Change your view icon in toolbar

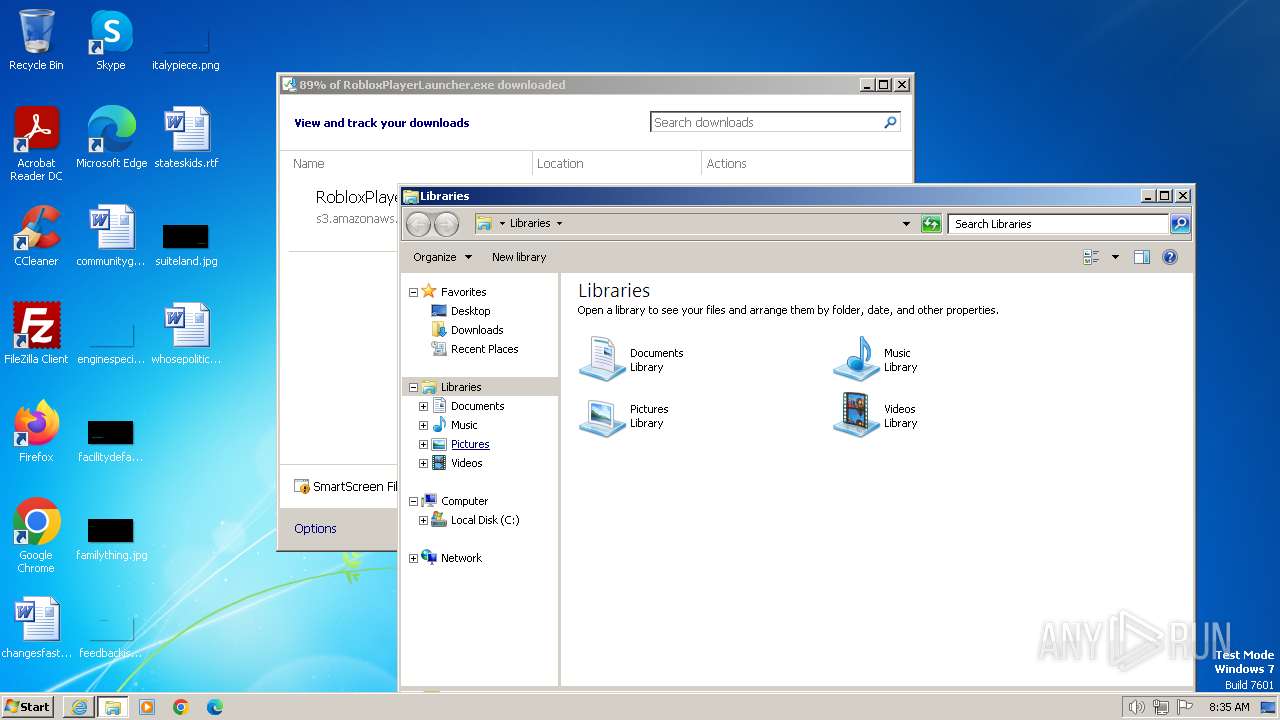click(1091, 257)
